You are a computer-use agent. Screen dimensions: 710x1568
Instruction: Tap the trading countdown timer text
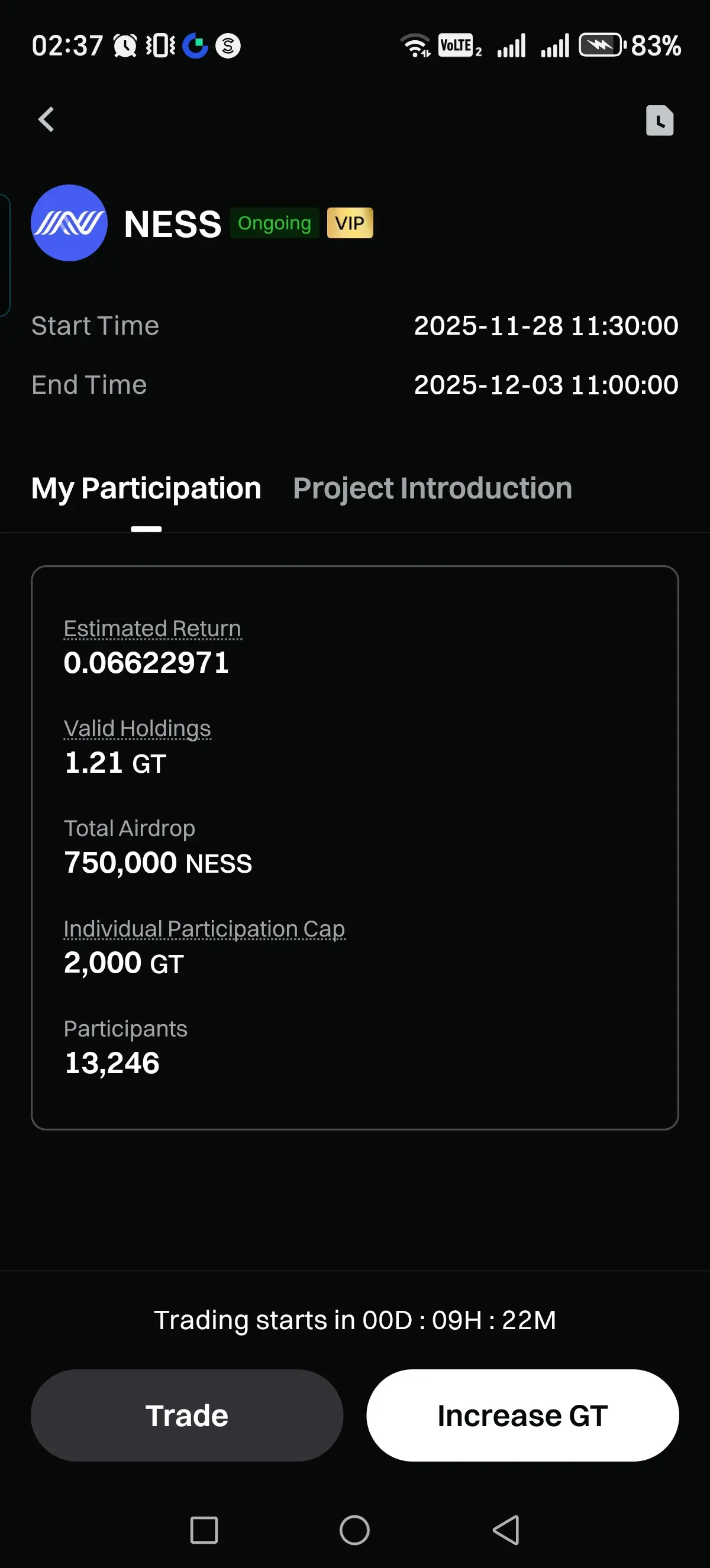coord(355,1320)
